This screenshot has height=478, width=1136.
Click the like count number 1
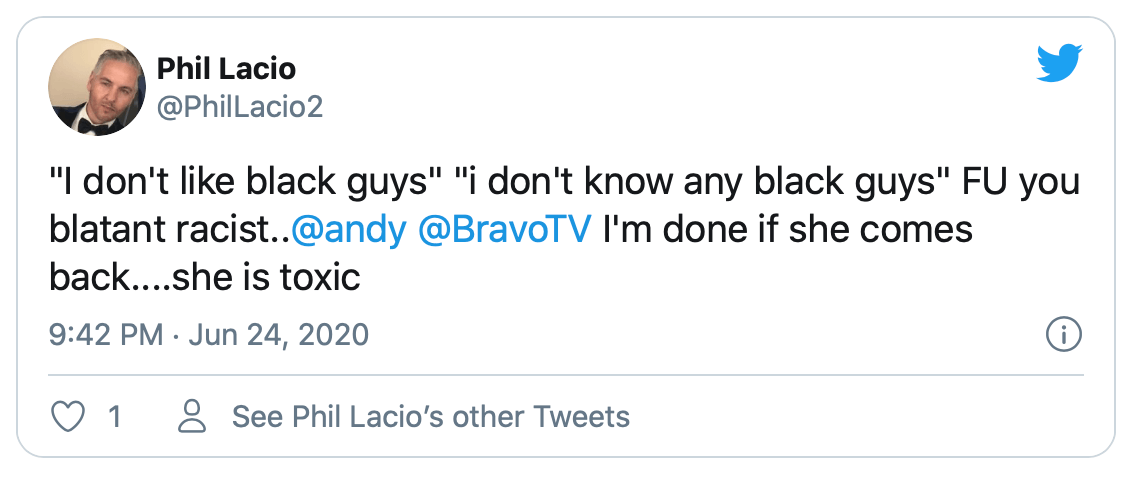(114, 416)
